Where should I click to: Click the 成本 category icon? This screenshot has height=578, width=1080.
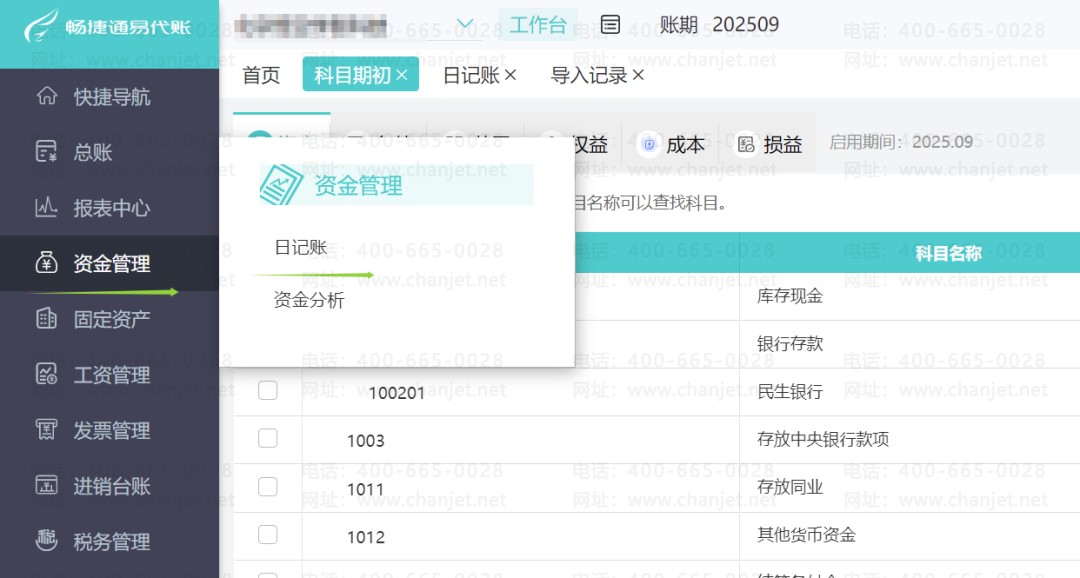coord(649,144)
